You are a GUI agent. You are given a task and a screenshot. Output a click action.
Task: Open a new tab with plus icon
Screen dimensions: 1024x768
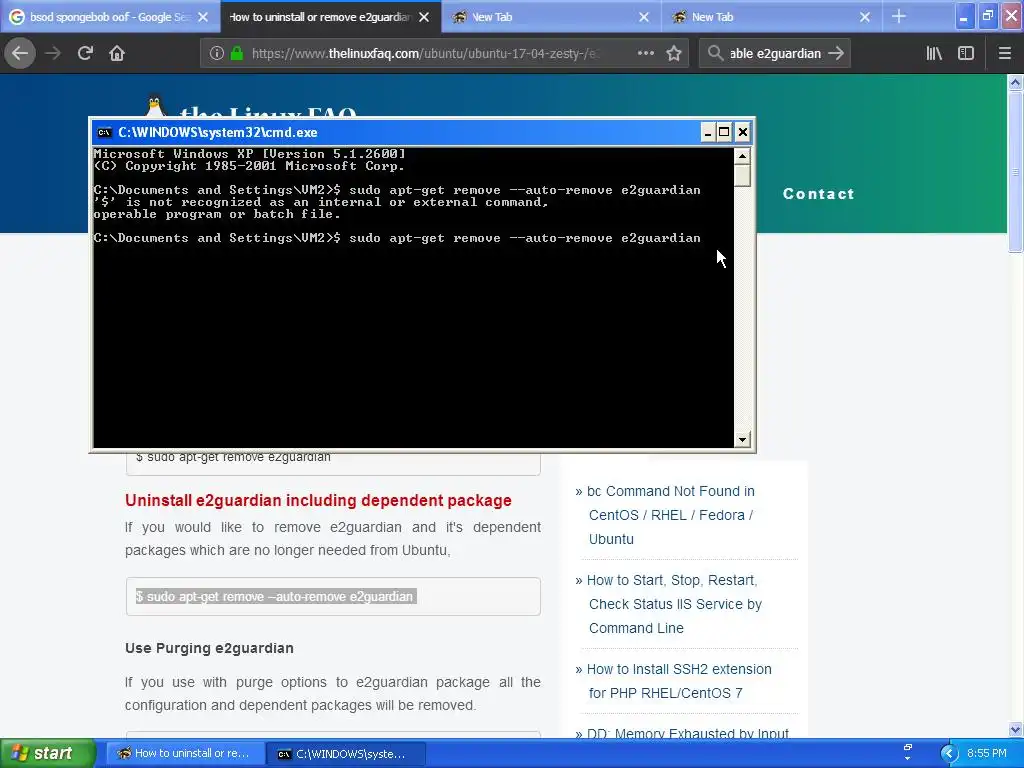tap(899, 16)
